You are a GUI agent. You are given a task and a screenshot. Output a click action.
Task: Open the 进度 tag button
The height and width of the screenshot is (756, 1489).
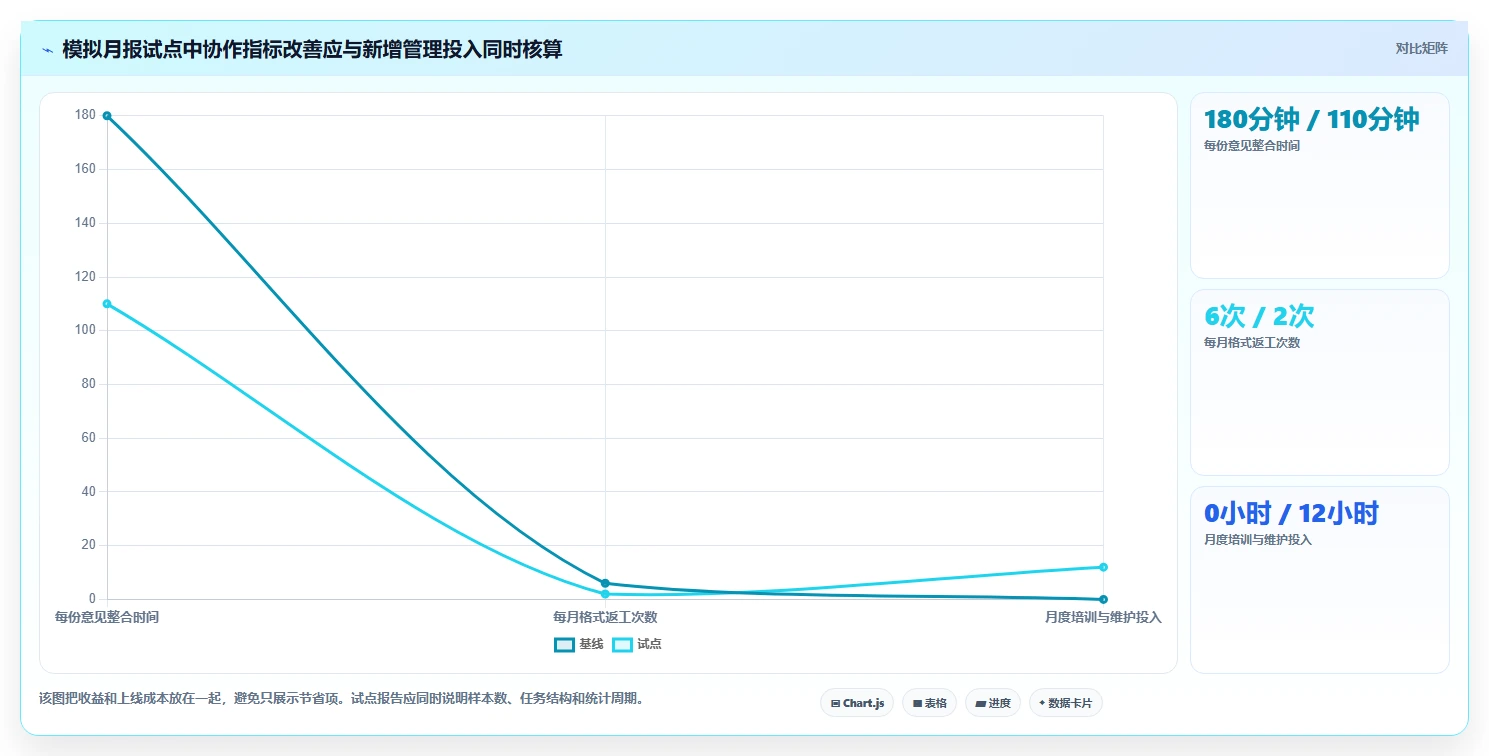coord(993,703)
